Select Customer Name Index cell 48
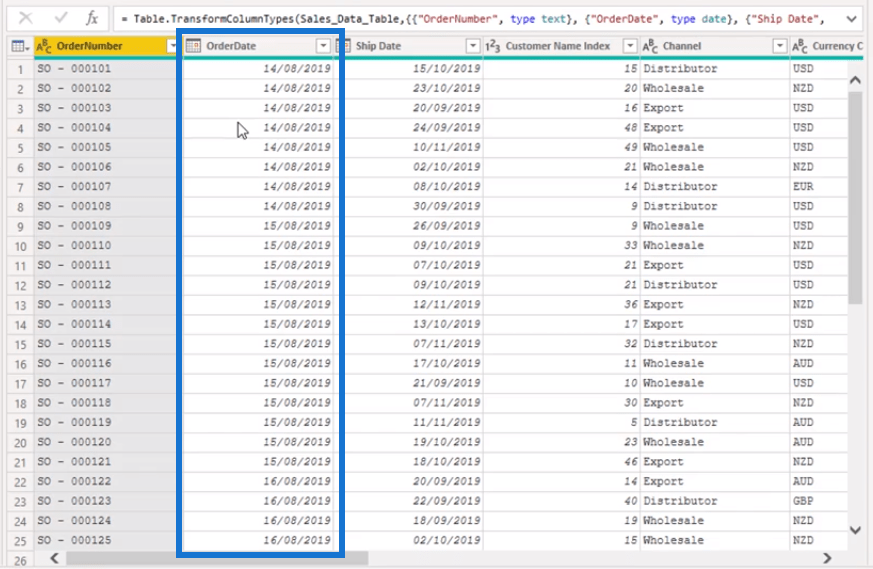873x569 pixels. point(561,127)
